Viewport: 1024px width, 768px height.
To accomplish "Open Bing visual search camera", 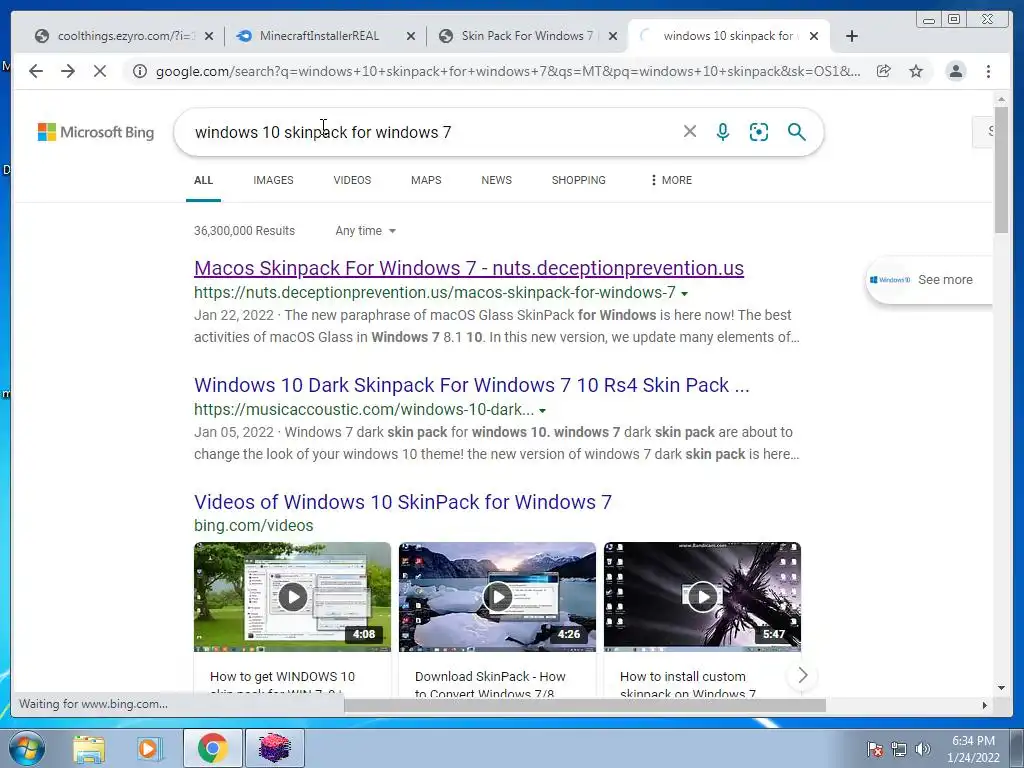I will [759, 132].
